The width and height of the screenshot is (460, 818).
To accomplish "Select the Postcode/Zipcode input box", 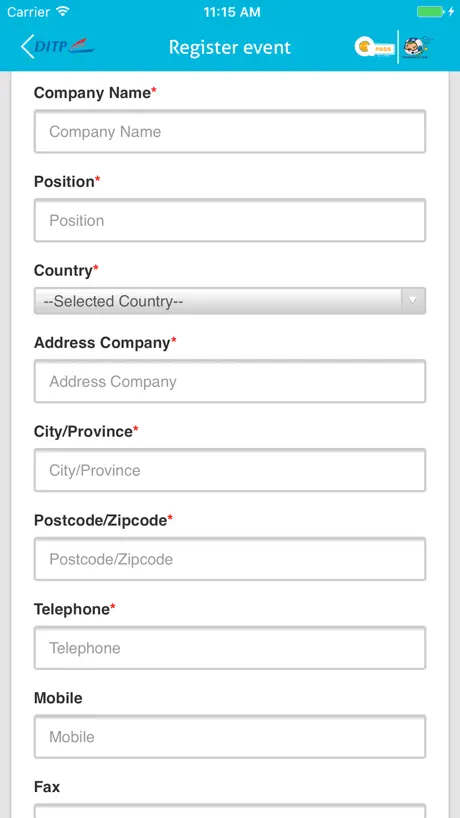I will (230, 559).
